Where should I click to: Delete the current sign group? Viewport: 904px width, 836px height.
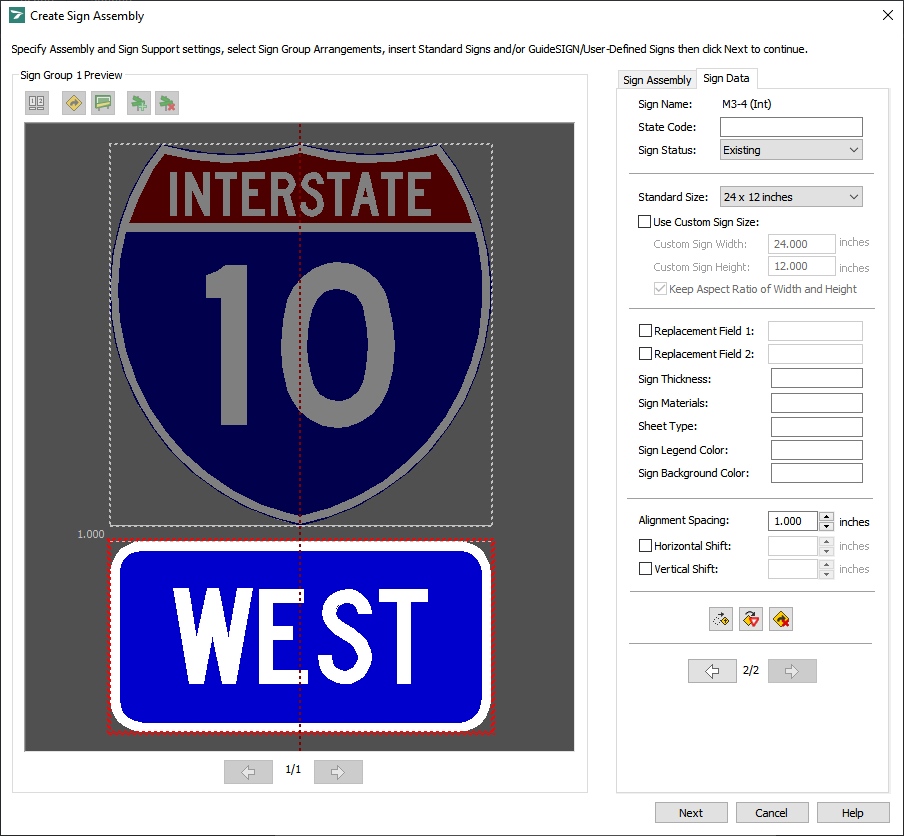click(x=167, y=103)
